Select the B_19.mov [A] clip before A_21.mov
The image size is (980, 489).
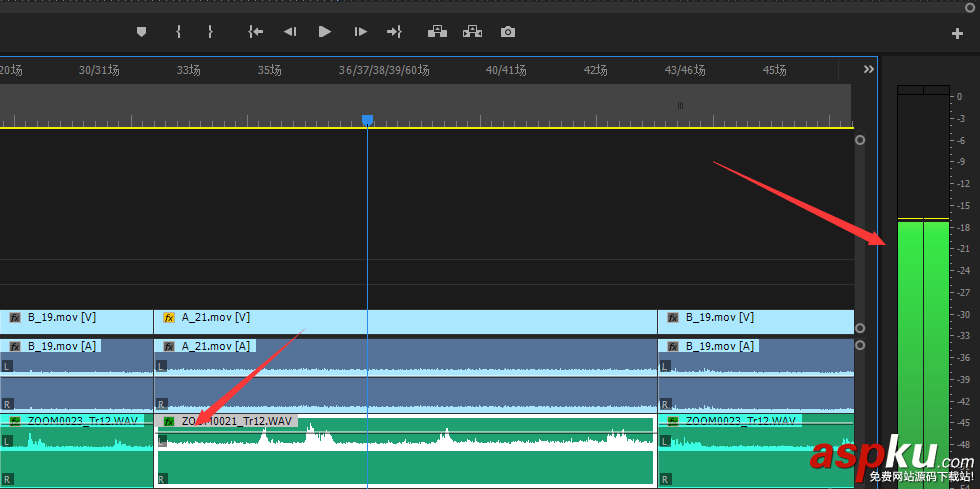coord(76,375)
